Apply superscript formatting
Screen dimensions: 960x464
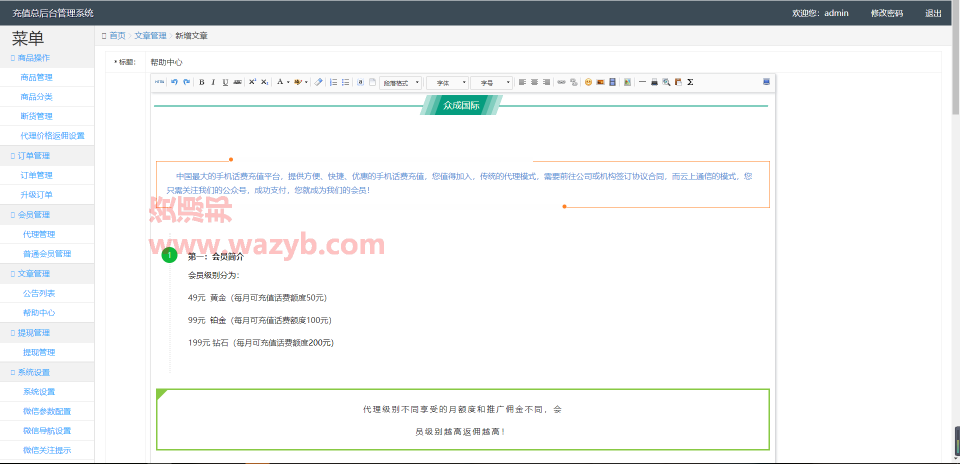252,82
